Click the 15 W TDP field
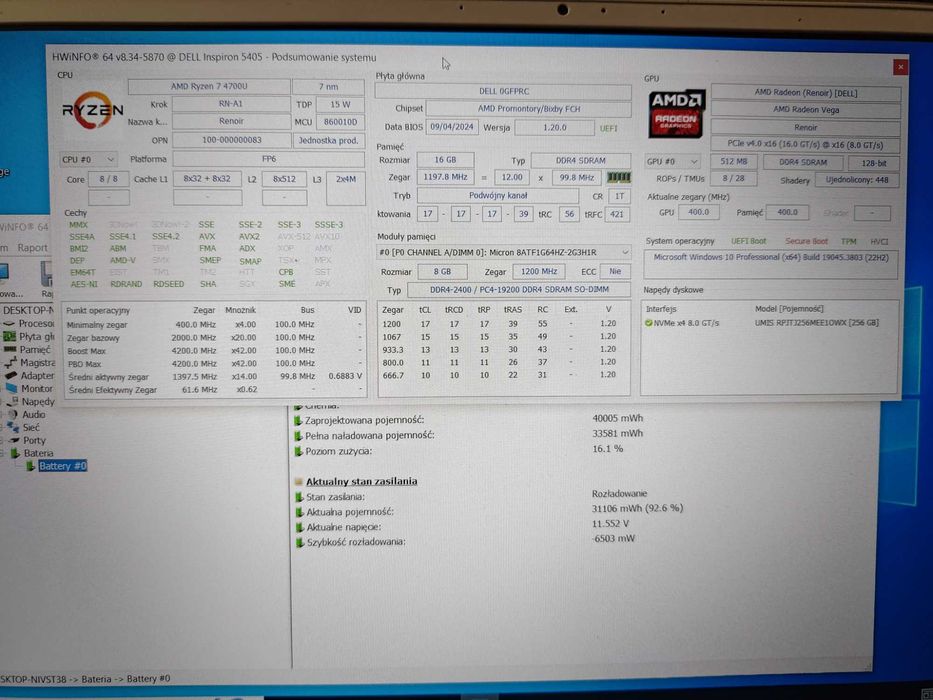Screen dimensions: 933x700 (x=340, y=104)
